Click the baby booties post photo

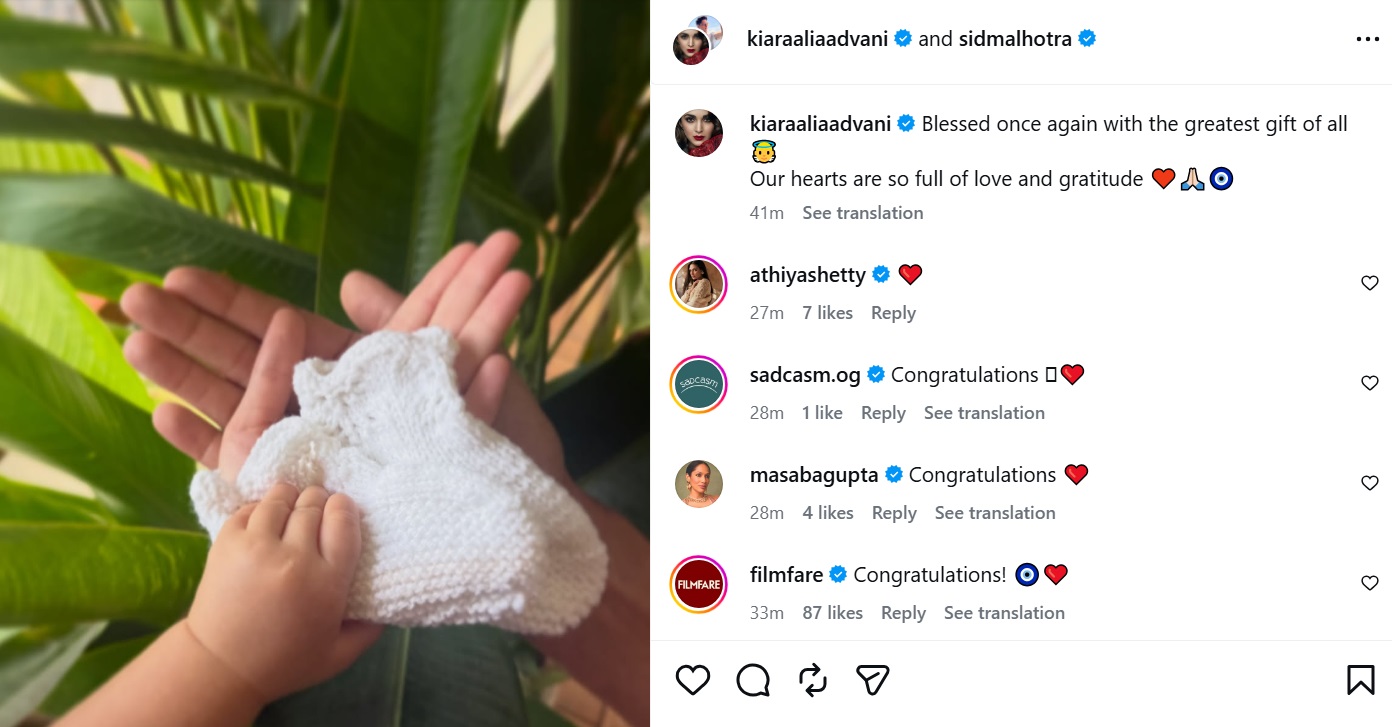325,364
